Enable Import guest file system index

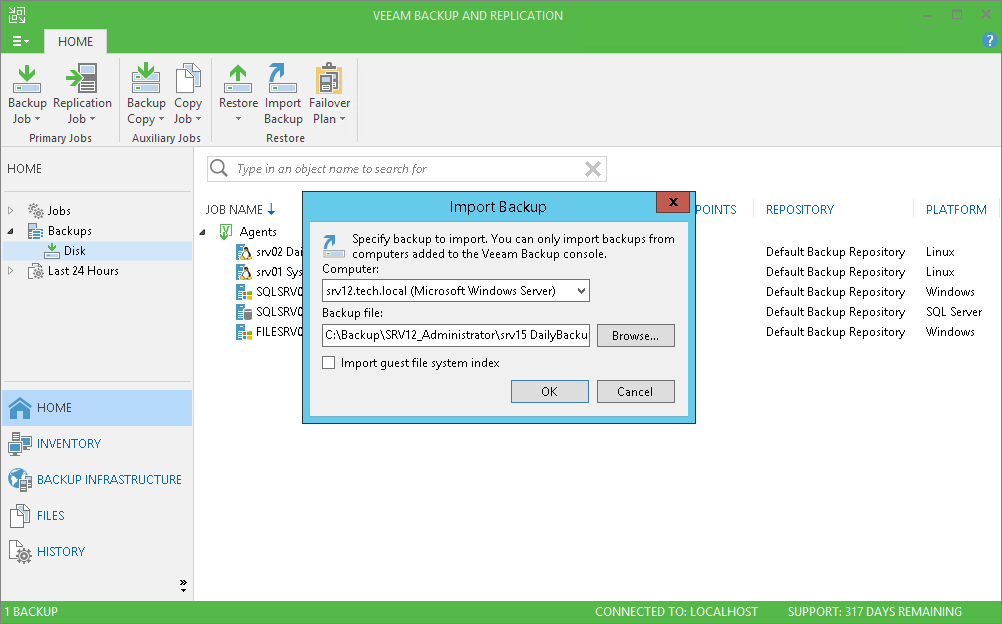pos(328,363)
